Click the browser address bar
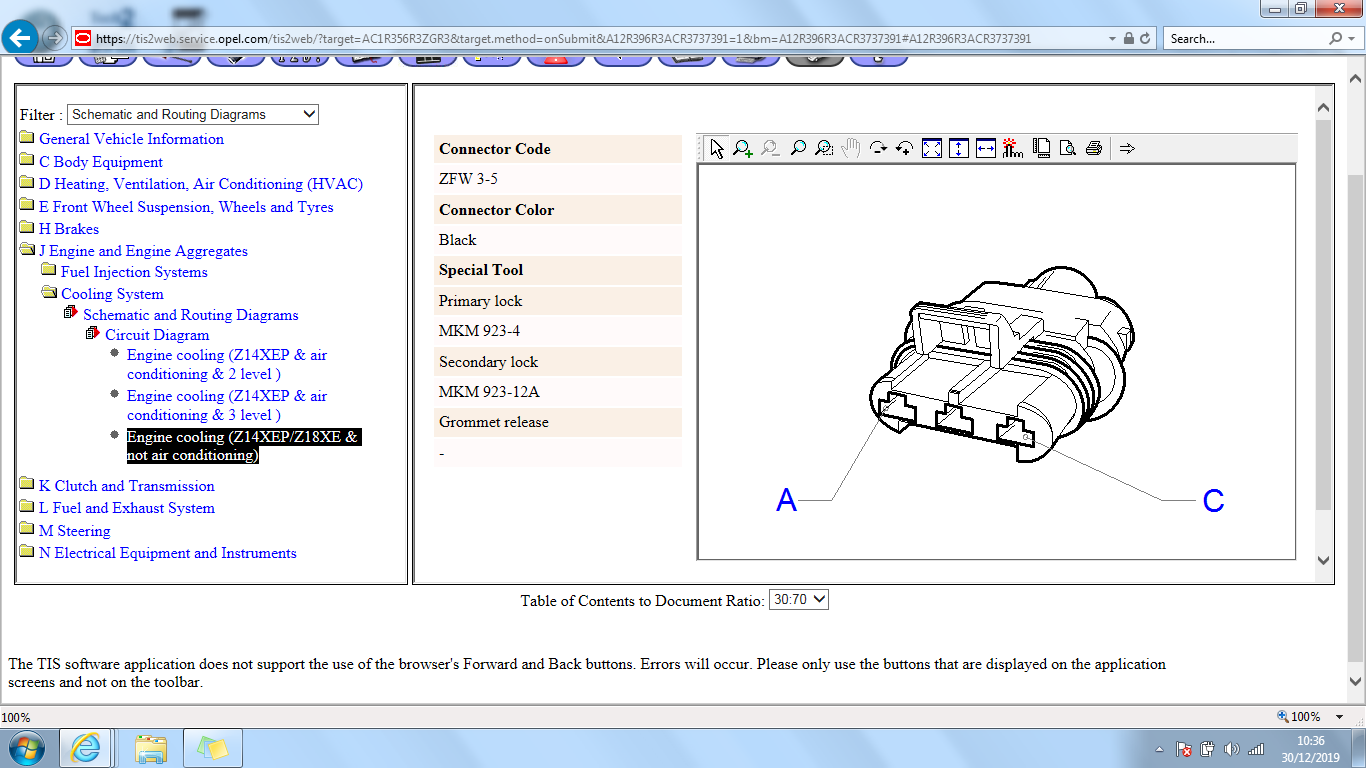Screen dimensions: 1366x768 pos(600,39)
